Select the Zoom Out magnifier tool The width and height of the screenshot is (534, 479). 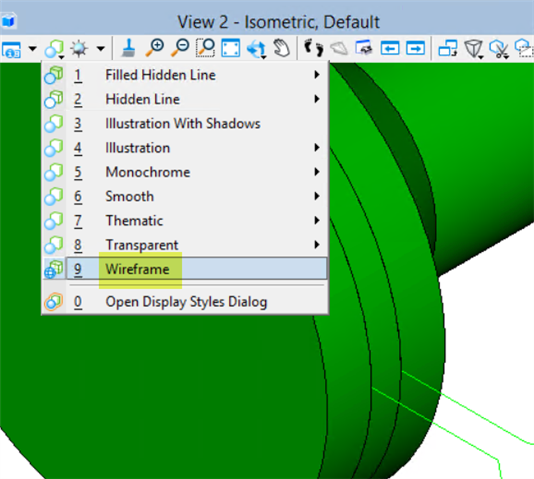180,48
